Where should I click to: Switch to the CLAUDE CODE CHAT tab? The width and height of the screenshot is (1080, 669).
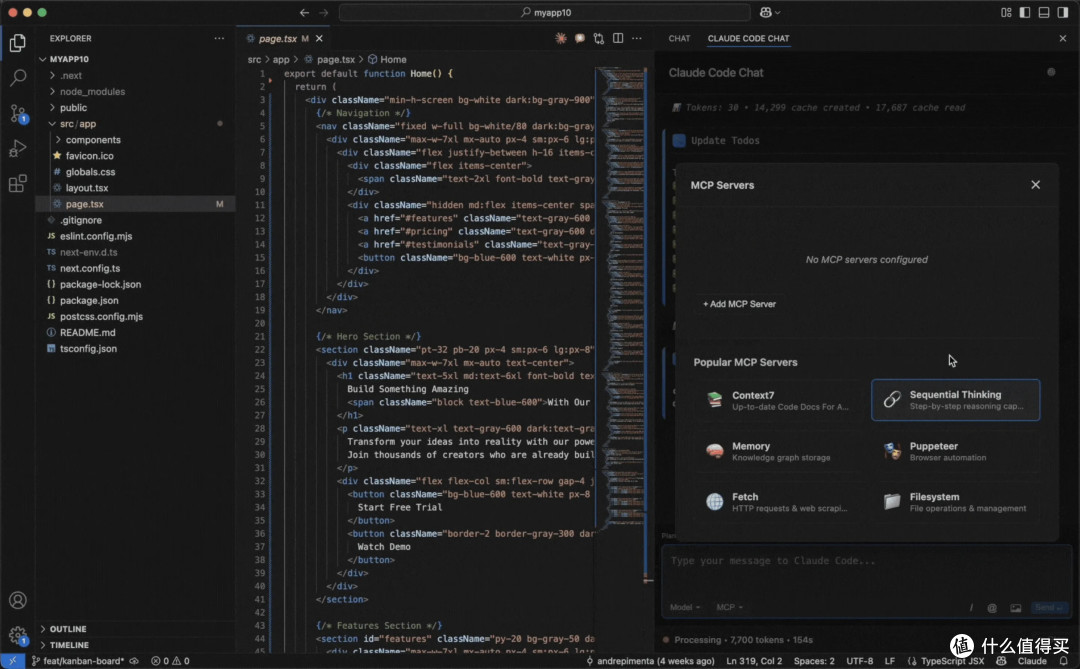[748, 39]
